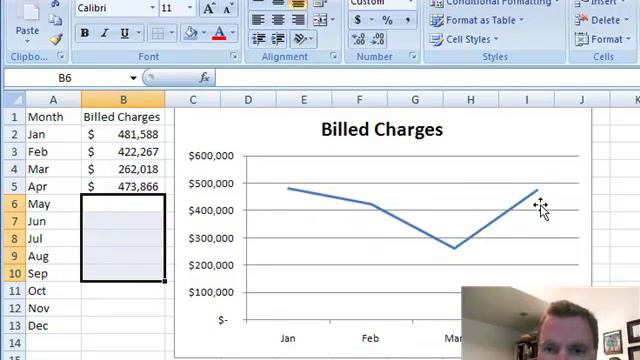The height and width of the screenshot is (360, 640).
Task: Apply Percent Style format
Action: [x=387, y=20]
